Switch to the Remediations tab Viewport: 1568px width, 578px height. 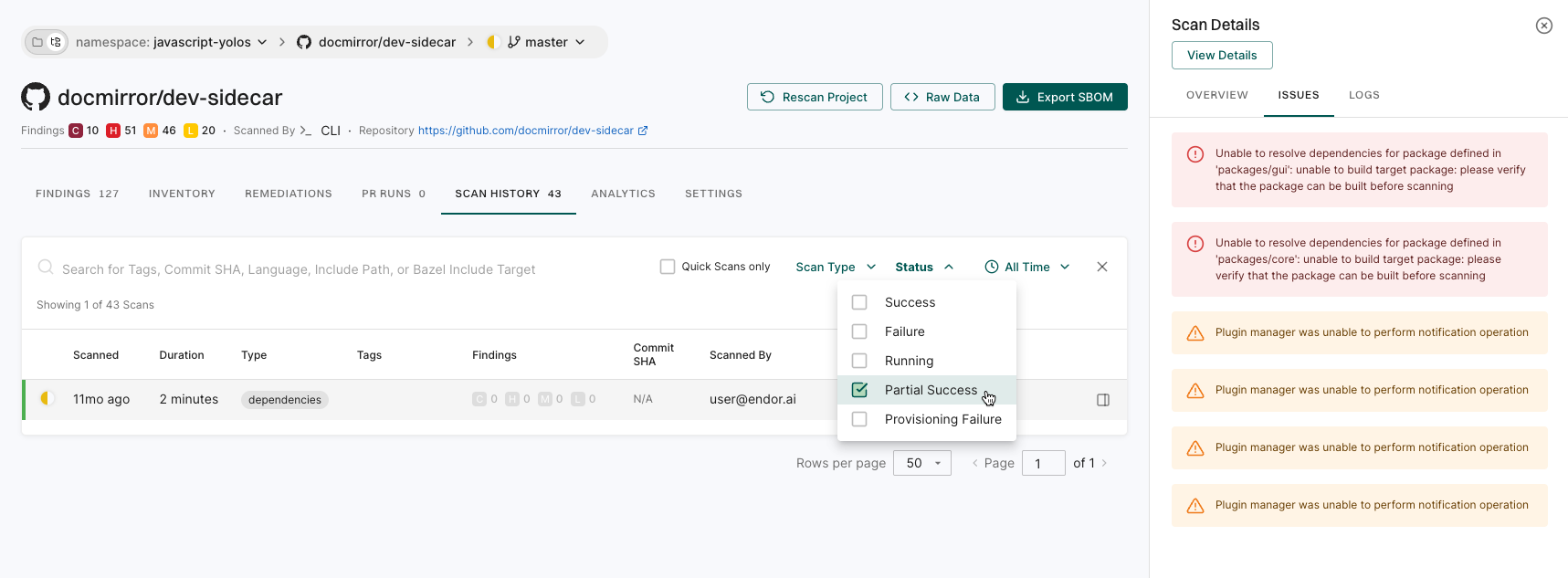click(289, 194)
